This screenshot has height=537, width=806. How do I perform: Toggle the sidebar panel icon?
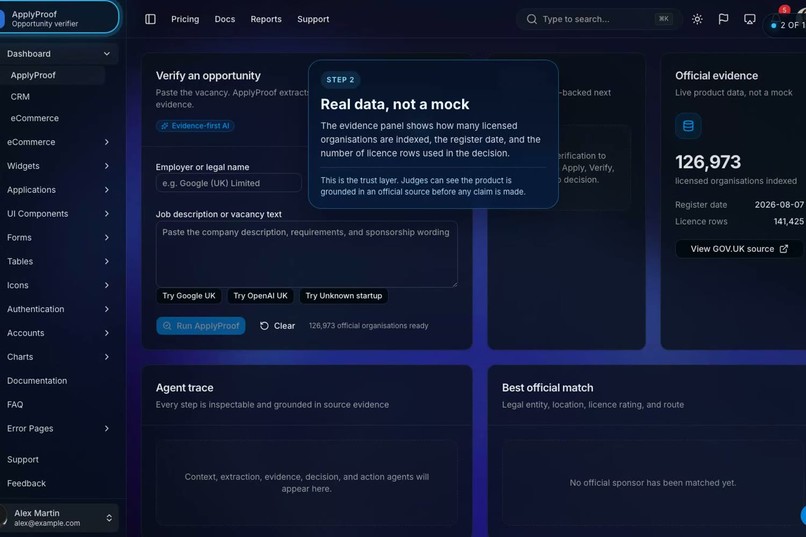[150, 19]
